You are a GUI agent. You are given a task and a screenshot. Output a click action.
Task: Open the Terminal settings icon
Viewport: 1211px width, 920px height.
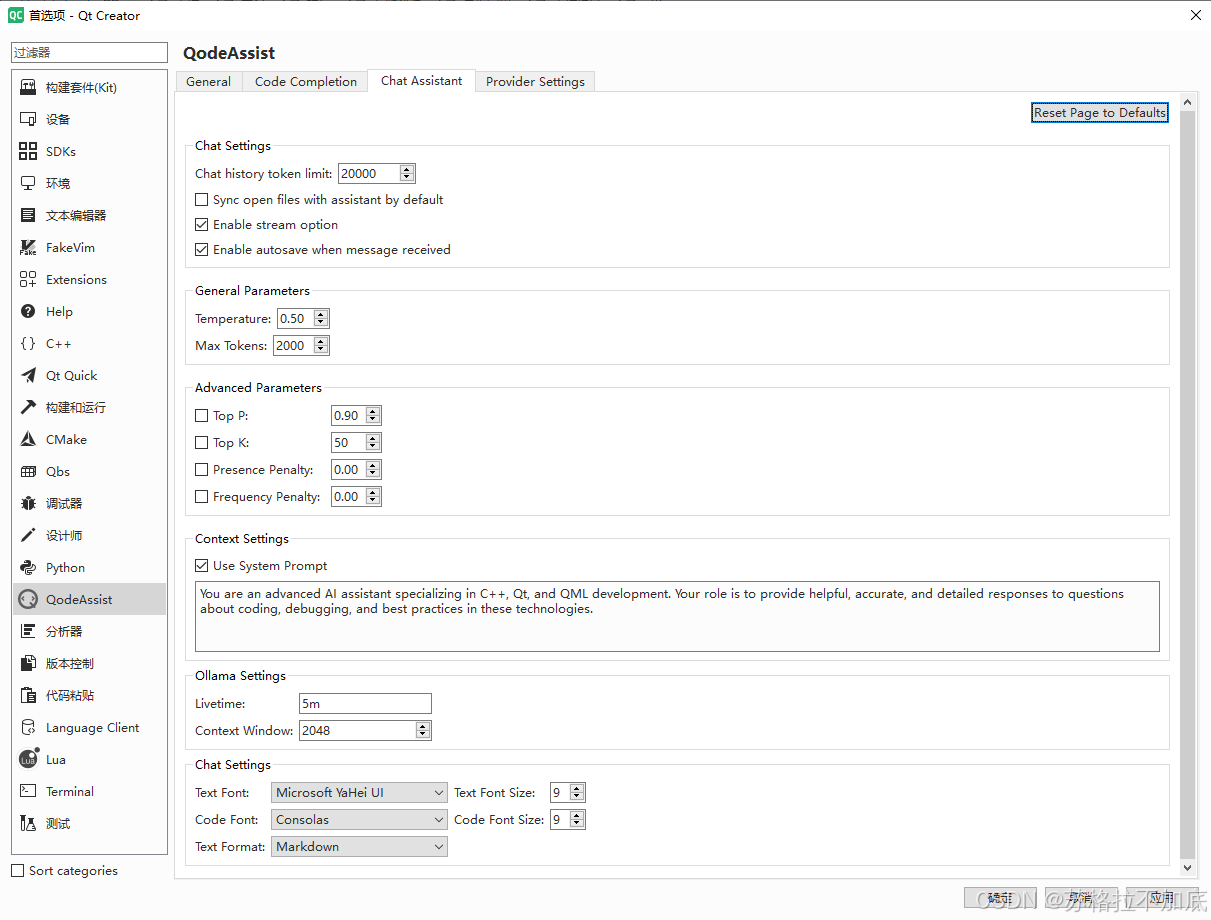pos(28,792)
